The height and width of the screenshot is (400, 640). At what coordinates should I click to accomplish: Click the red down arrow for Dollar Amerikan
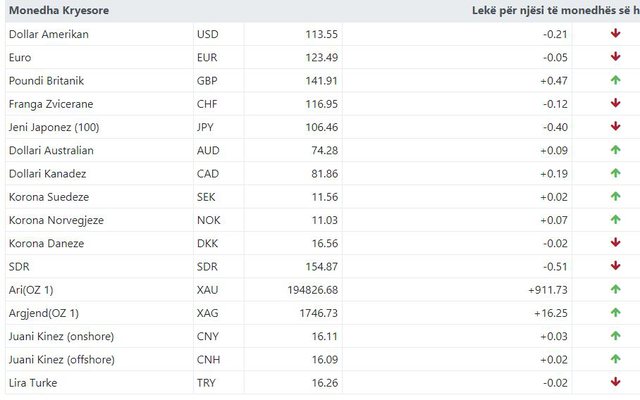616,34
